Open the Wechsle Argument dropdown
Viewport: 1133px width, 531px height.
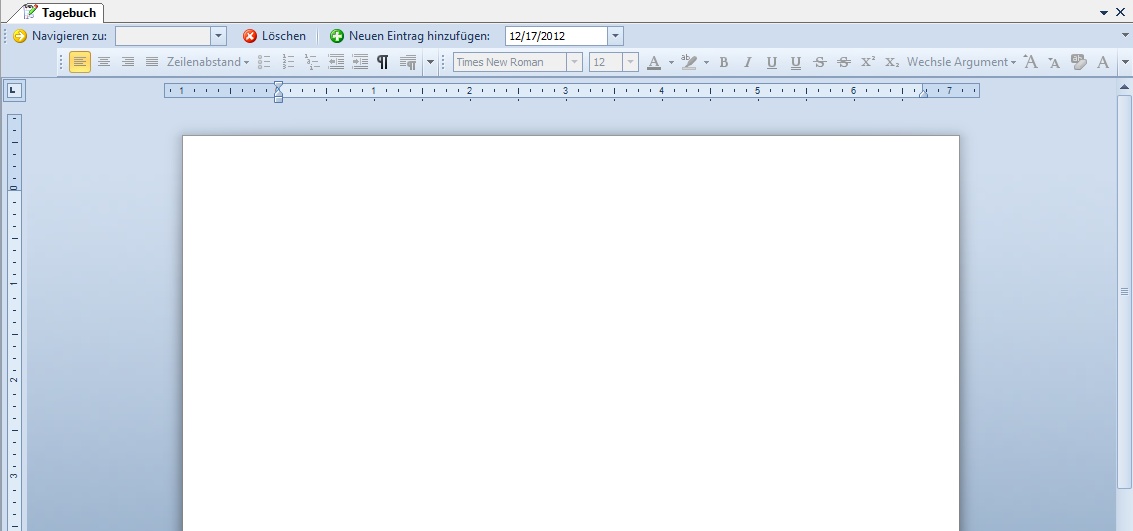point(962,62)
